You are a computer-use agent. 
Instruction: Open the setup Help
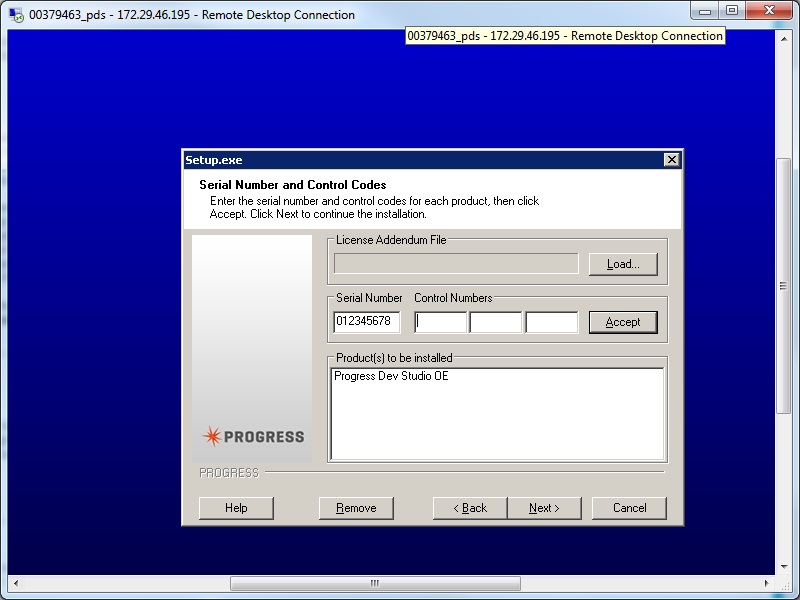point(236,508)
